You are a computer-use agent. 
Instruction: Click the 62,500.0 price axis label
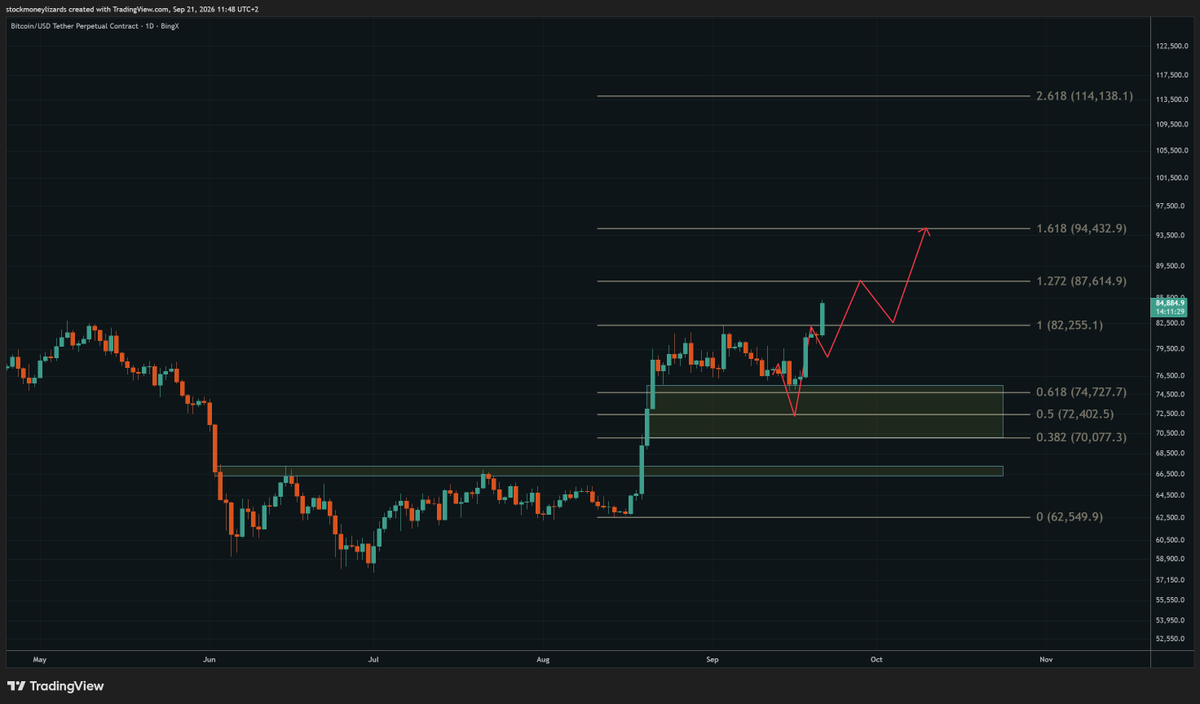tap(1169, 518)
